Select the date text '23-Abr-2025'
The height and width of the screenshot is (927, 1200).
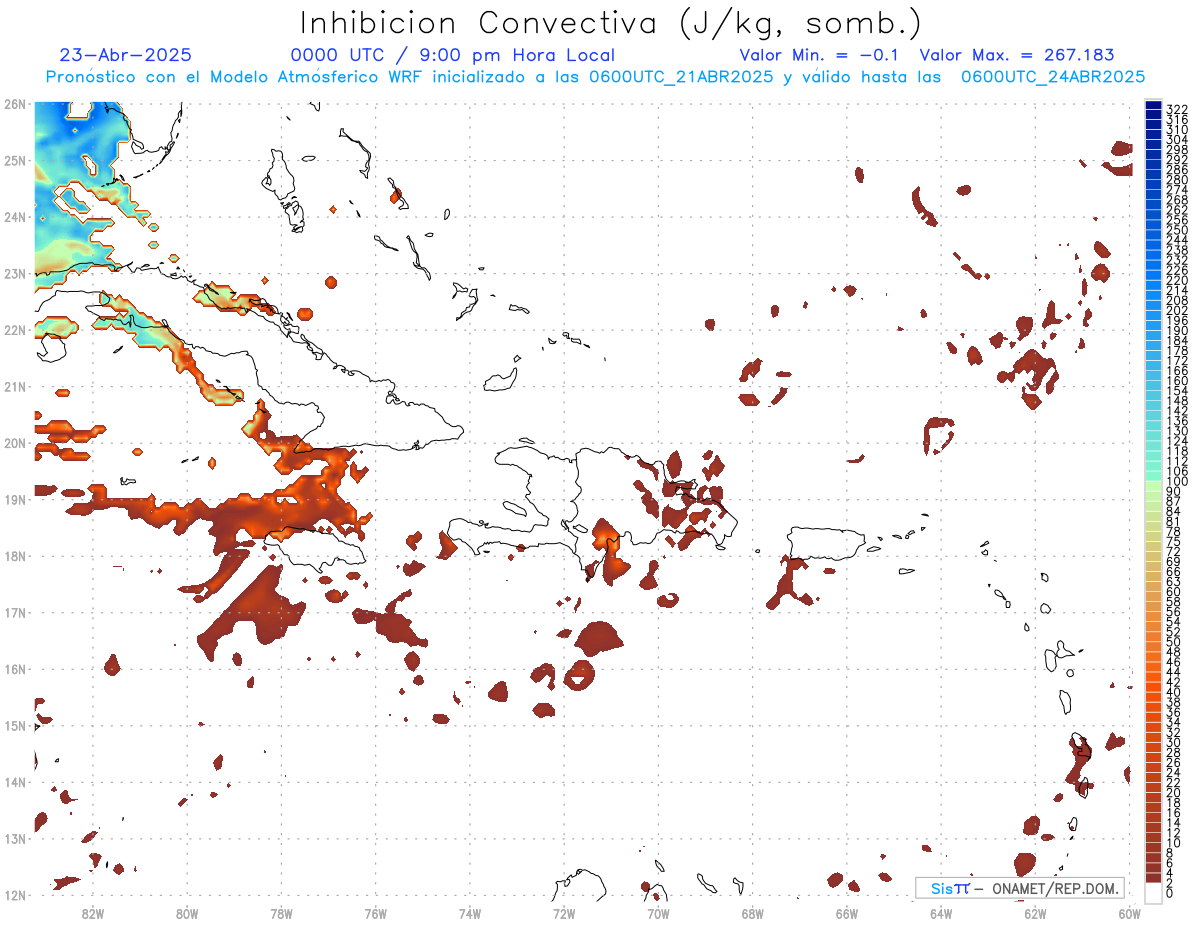tap(126, 56)
